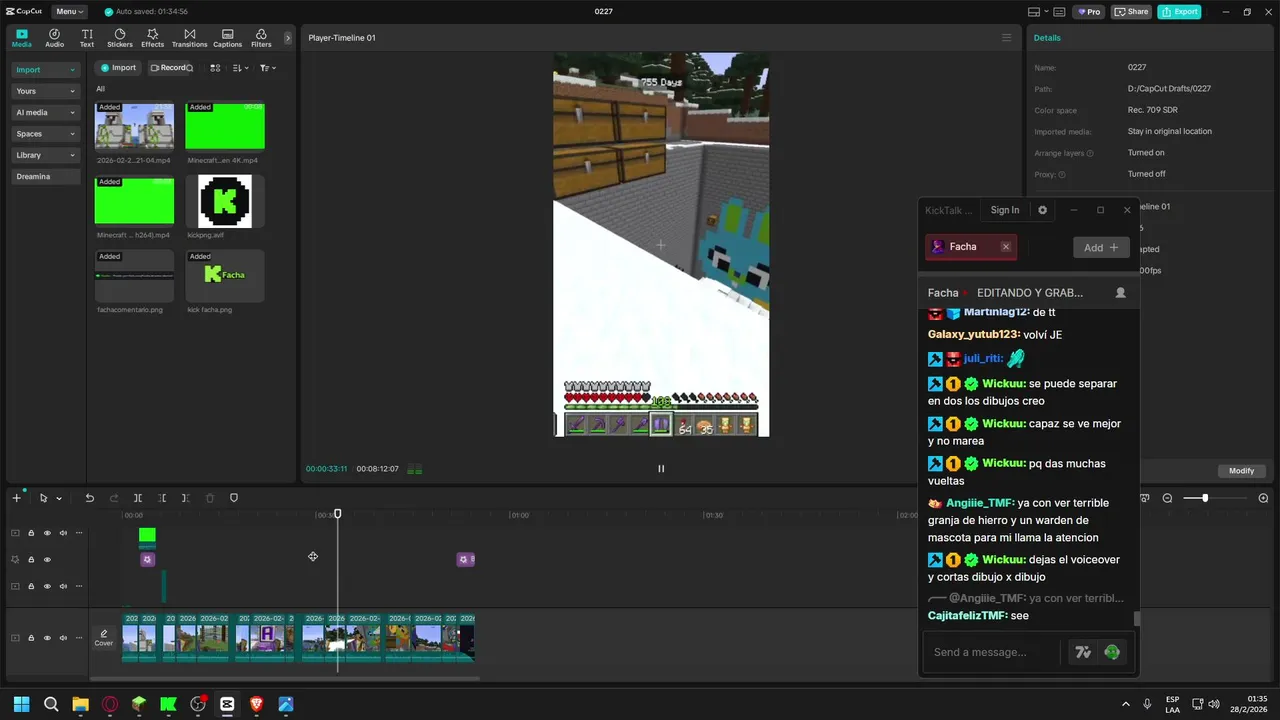Select the pointer selection tool
The width and height of the screenshot is (1280, 720).
tap(43, 498)
